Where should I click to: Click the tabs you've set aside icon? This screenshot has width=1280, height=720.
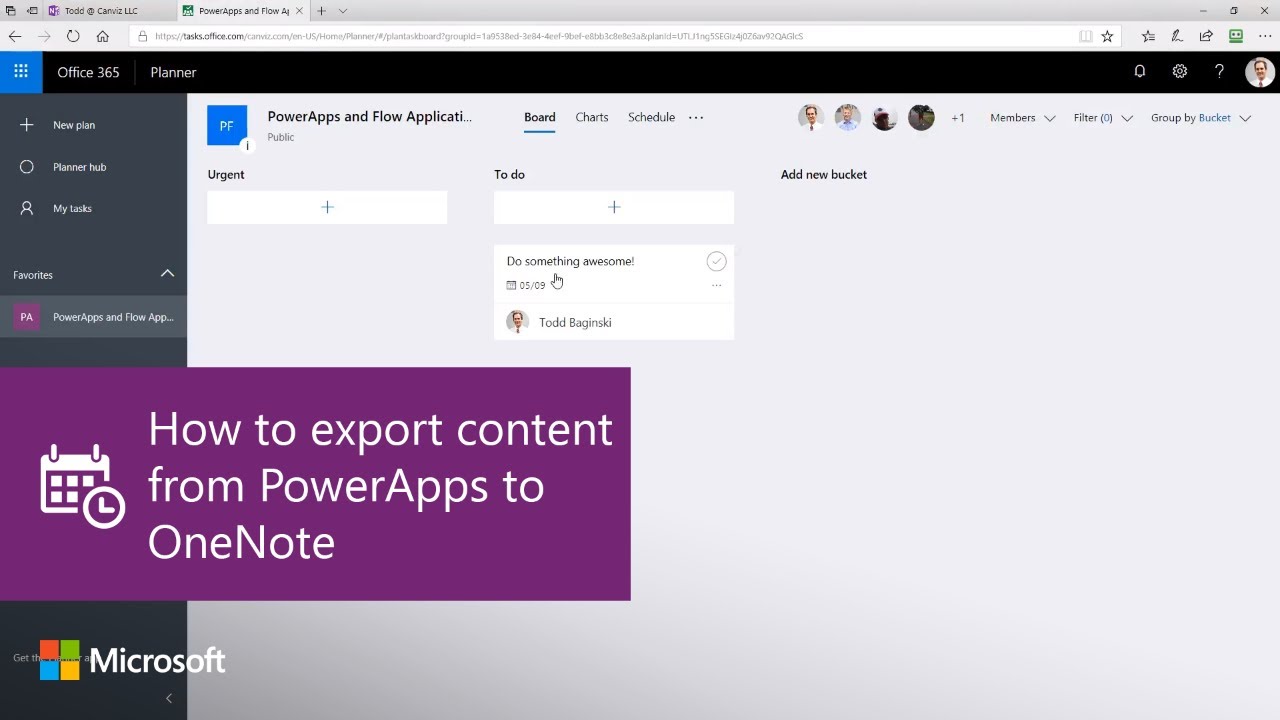coord(11,10)
